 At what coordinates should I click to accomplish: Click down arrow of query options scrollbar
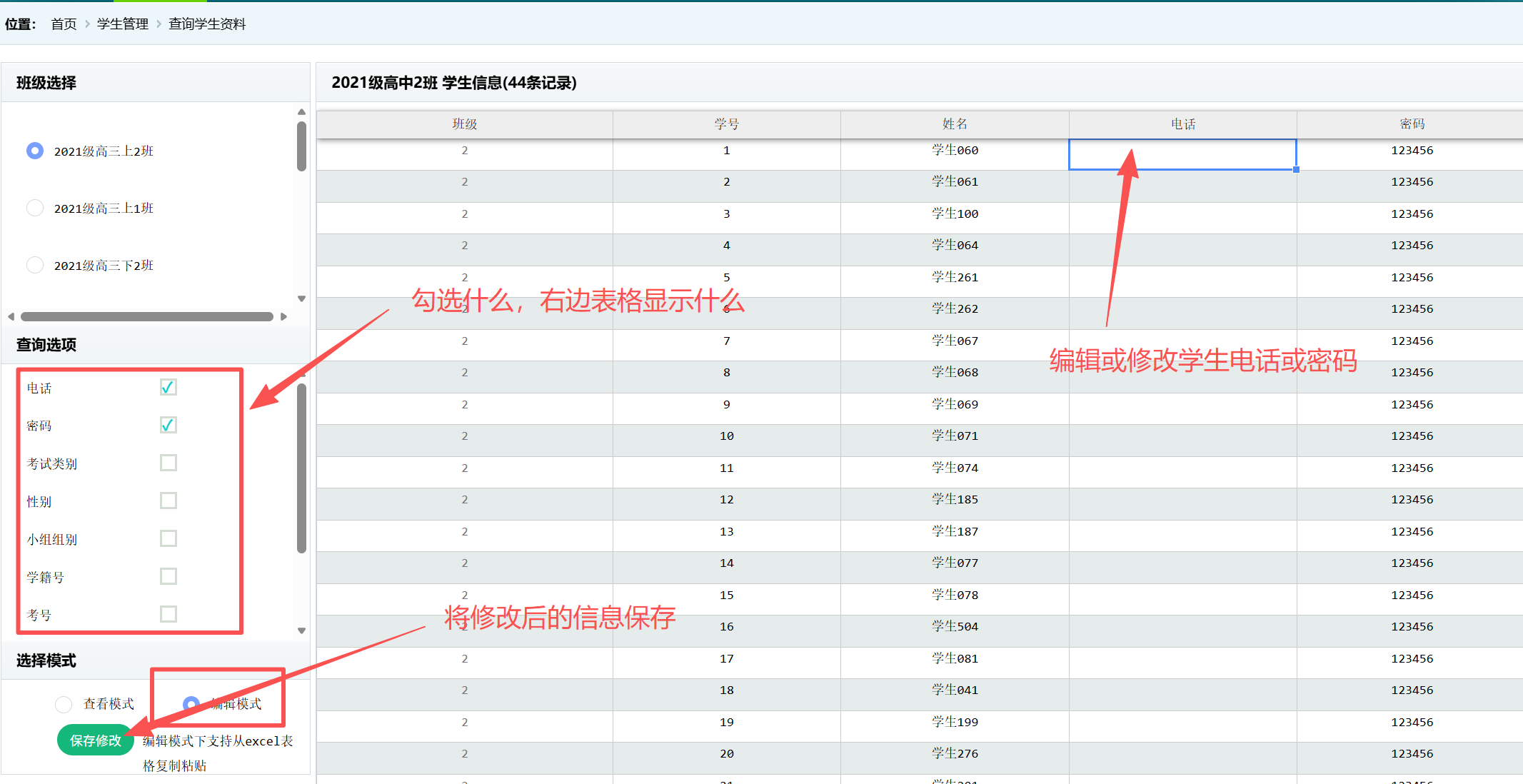pyautogui.click(x=301, y=630)
